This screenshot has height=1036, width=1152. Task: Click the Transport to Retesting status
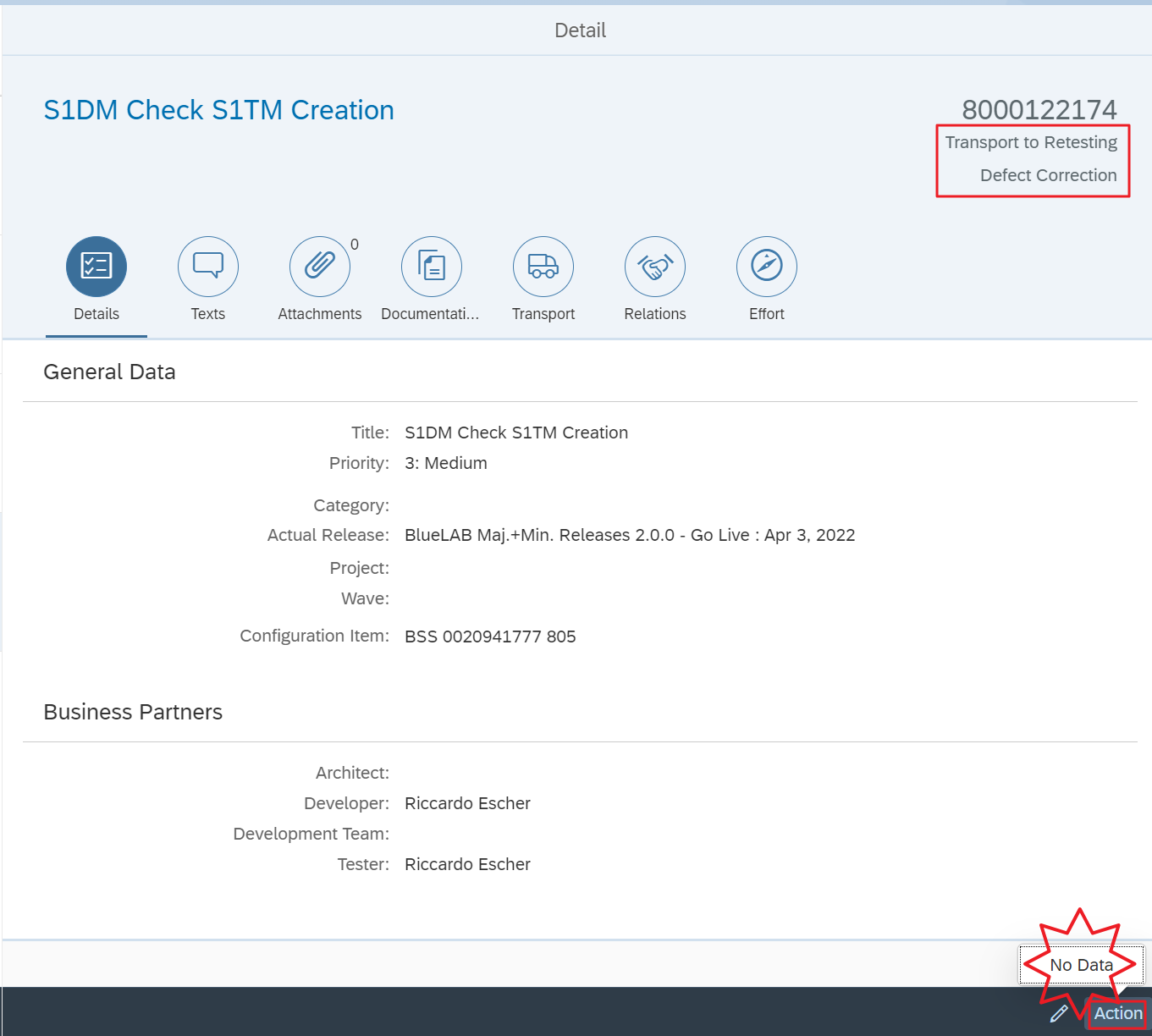(x=1031, y=142)
